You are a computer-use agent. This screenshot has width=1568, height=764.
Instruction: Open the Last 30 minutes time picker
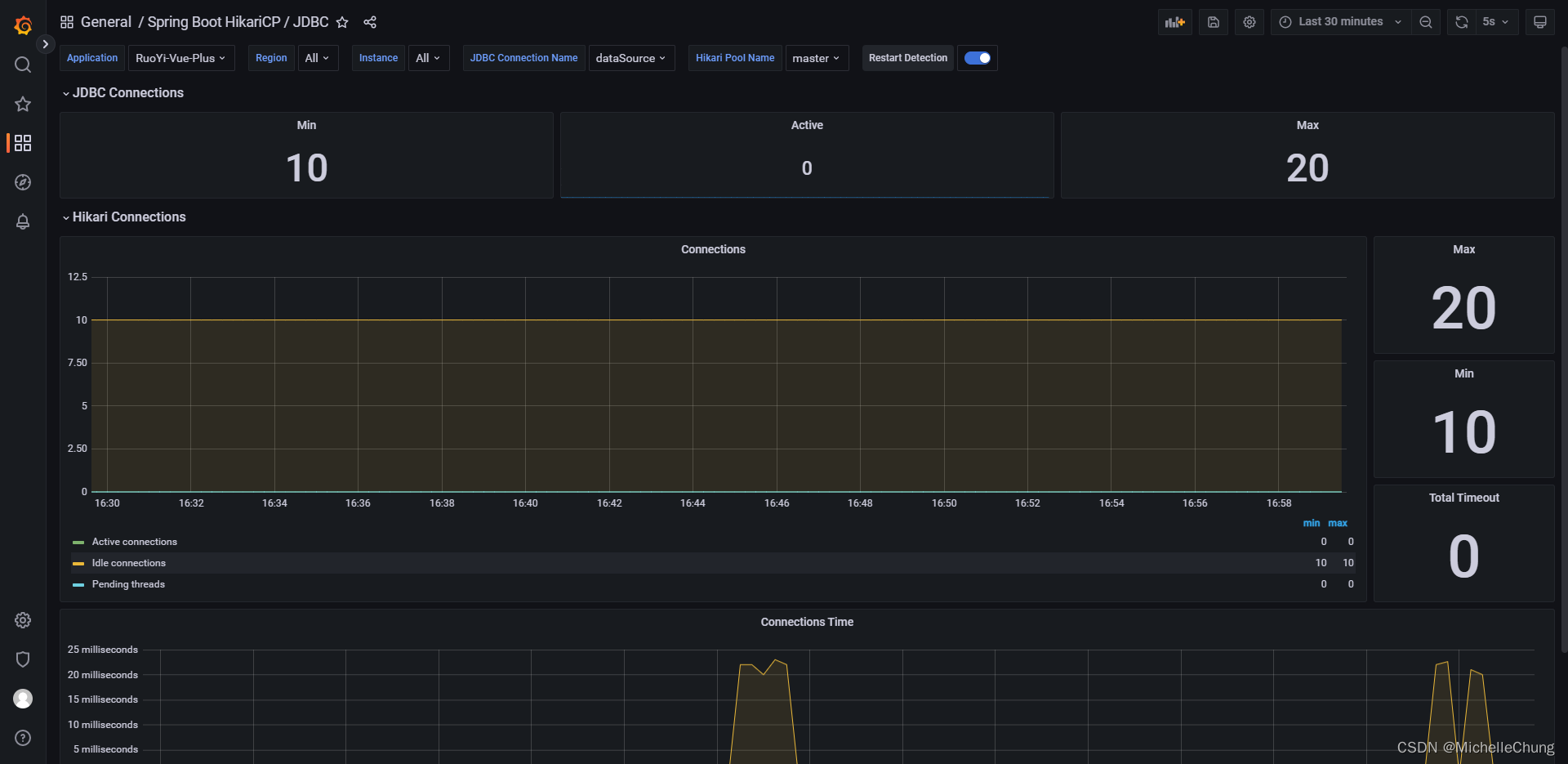[x=1341, y=22]
